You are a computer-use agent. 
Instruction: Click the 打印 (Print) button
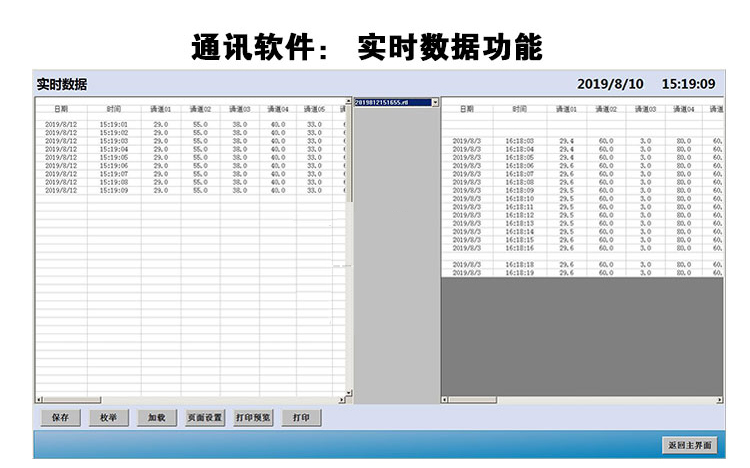click(x=301, y=419)
